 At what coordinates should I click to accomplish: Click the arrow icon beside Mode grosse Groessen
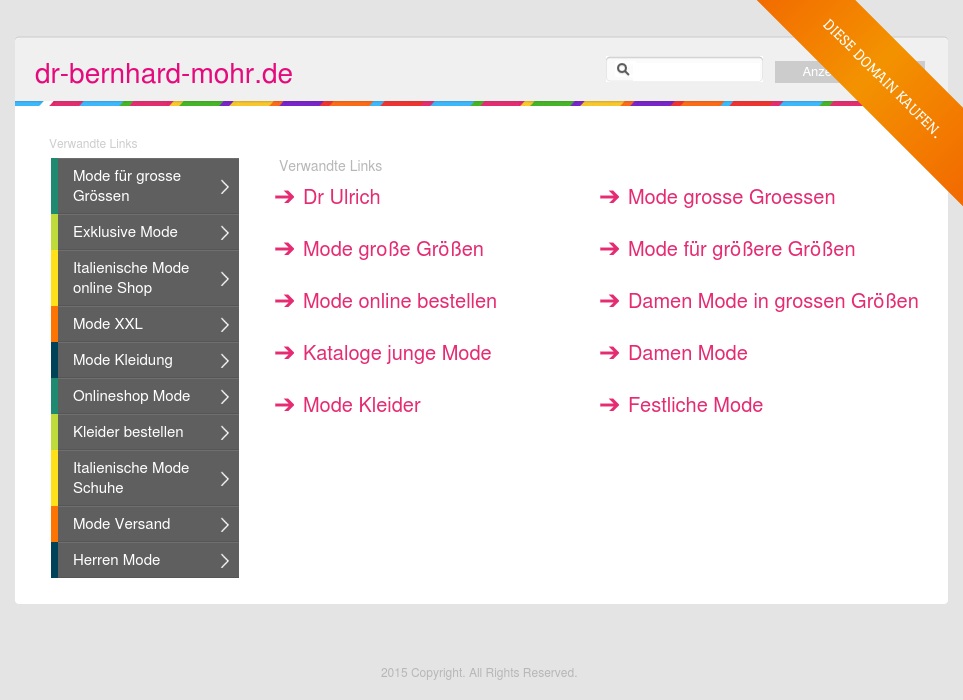point(610,197)
